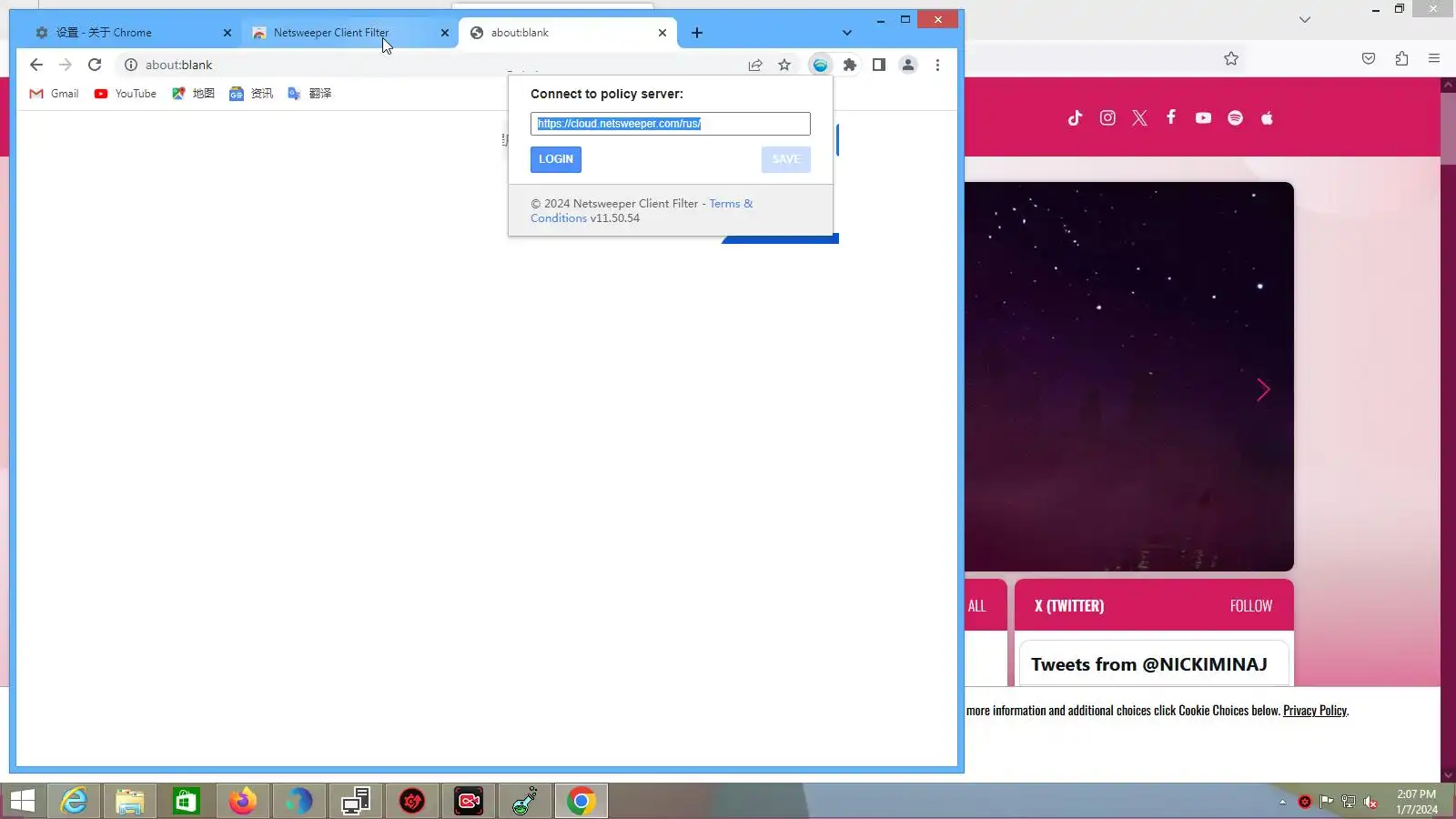The height and width of the screenshot is (819, 1456).
Task: Click the policy server URL input field
Action: 671,124
